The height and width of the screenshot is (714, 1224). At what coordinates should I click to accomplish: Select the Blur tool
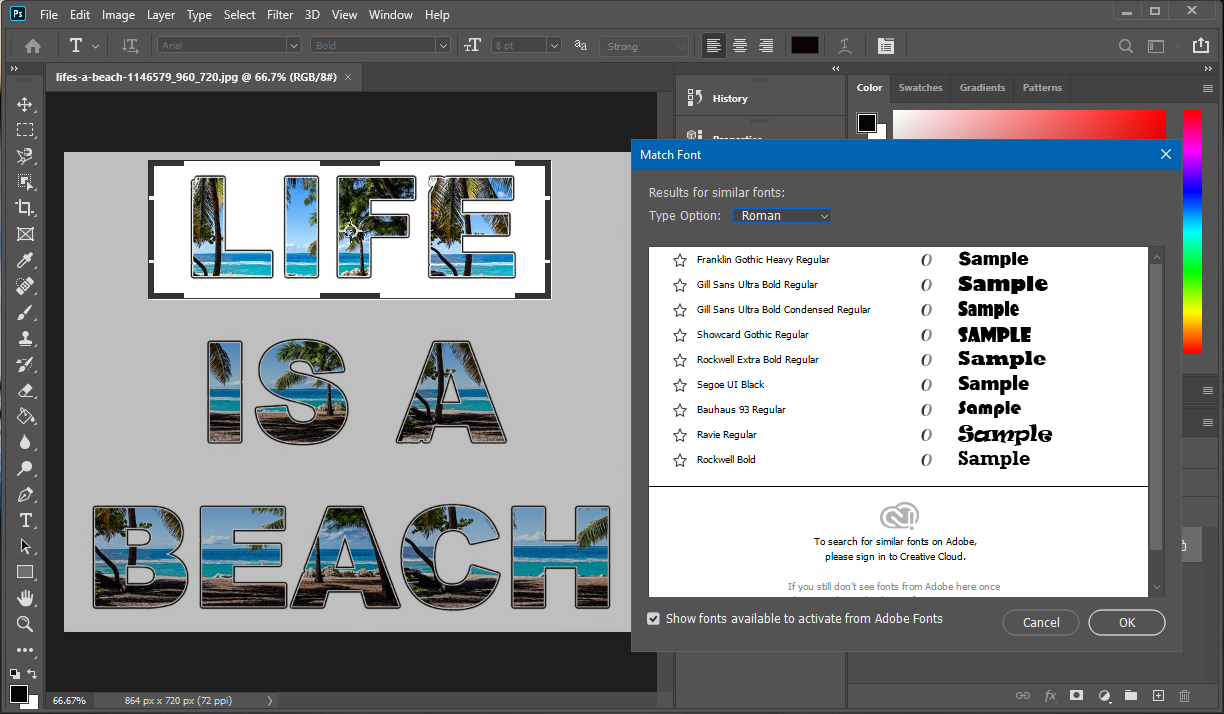click(25, 442)
